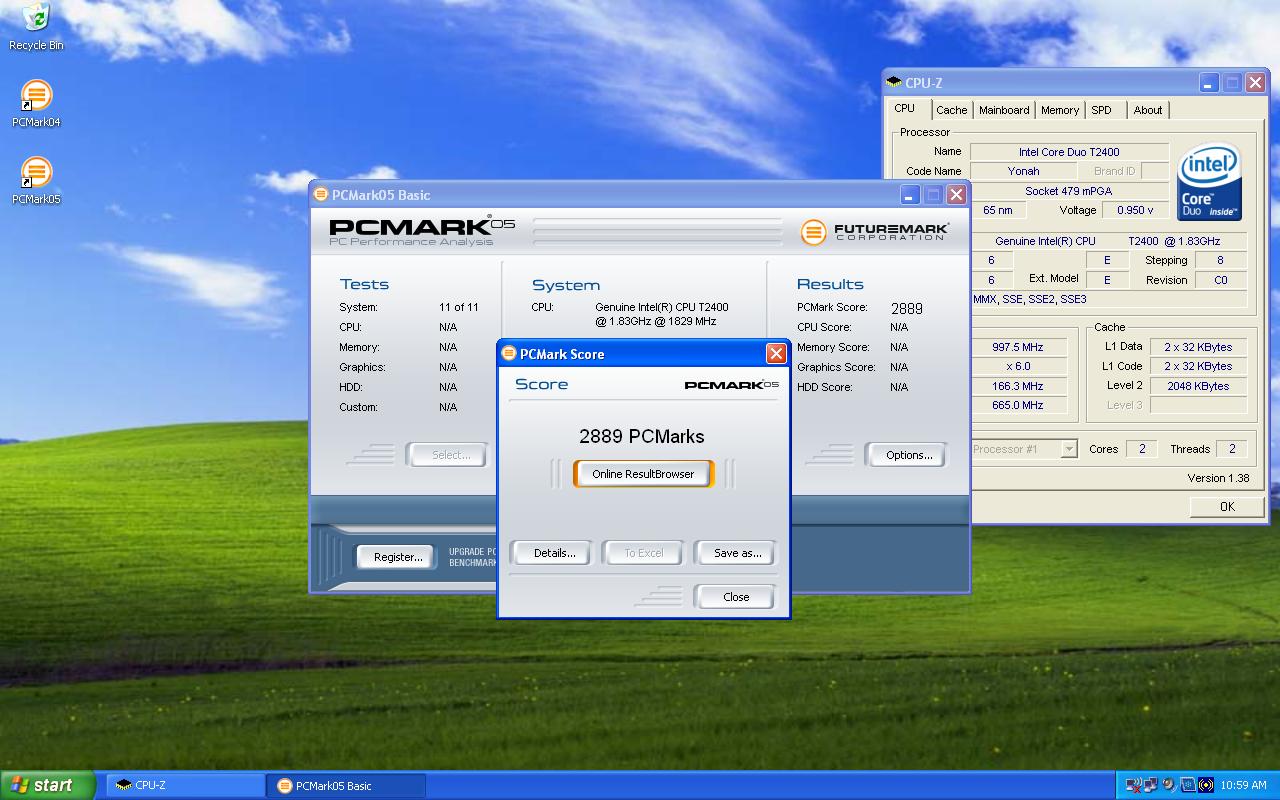The height and width of the screenshot is (800, 1280).
Task: Open the volume speaker tray icon
Action: 1169,785
